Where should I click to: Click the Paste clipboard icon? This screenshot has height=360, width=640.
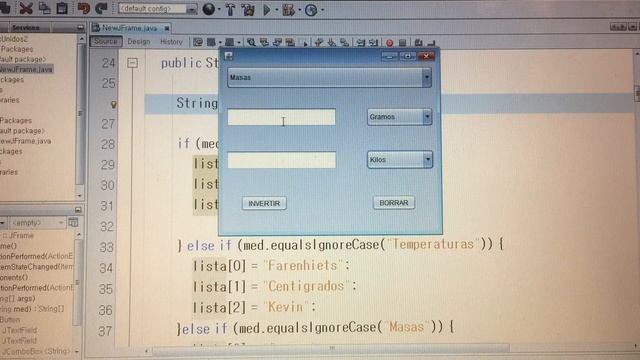click(x=62, y=8)
